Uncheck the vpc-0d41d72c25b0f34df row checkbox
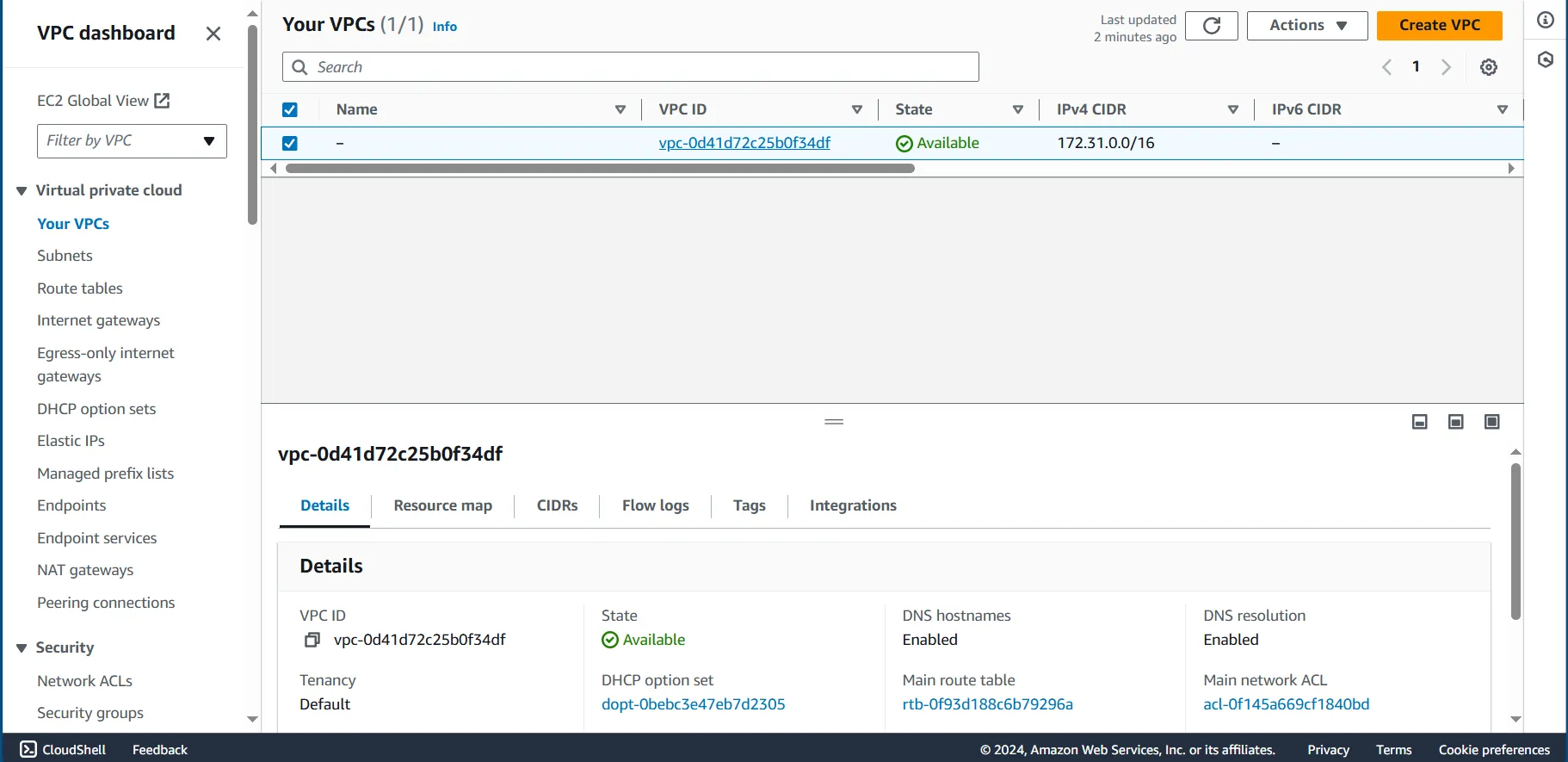The image size is (1568, 762). 290,143
